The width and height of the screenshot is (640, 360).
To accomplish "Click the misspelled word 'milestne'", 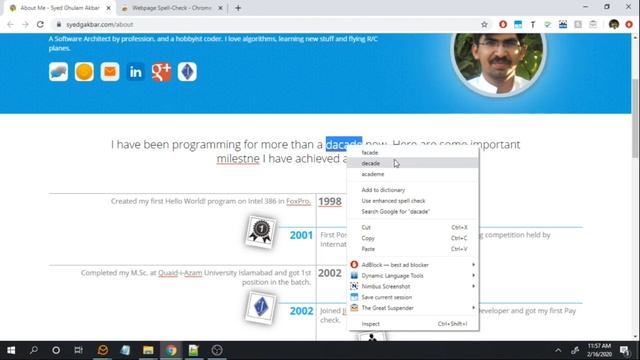I will pos(238,159).
